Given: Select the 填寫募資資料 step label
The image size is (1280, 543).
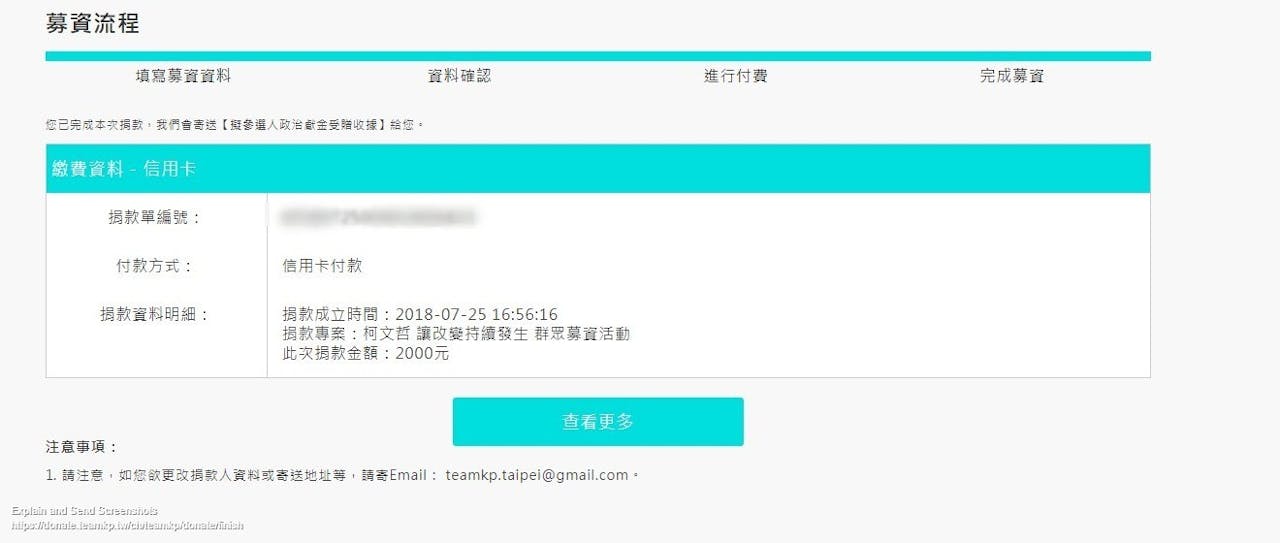Looking at the screenshot, I should (183, 76).
